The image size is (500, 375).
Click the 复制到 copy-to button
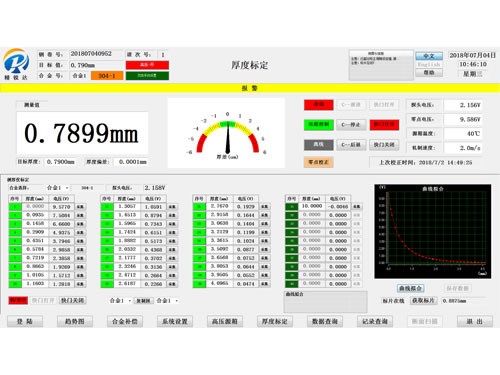click(143, 301)
